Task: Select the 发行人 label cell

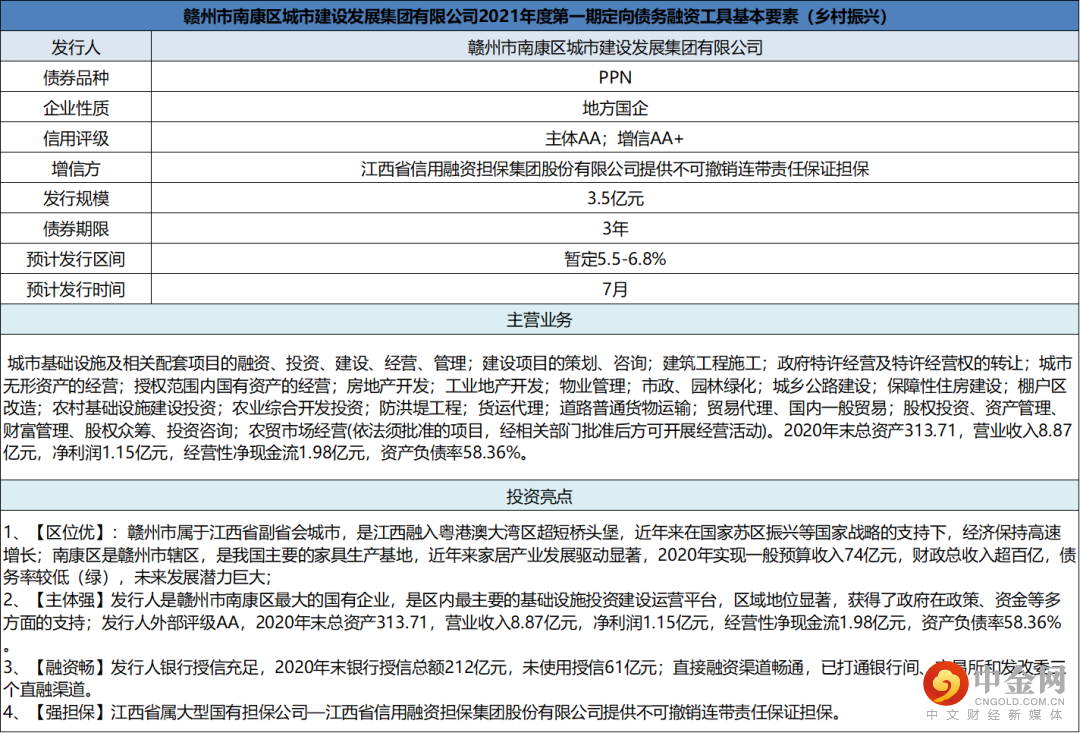Action: pyautogui.click(x=76, y=47)
